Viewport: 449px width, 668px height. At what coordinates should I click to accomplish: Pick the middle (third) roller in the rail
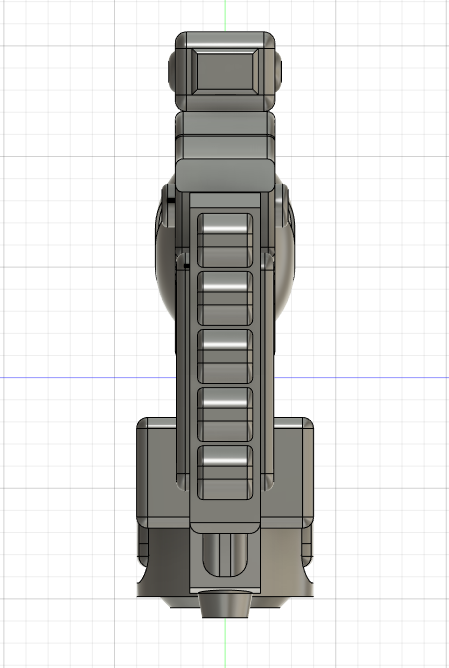[x=225, y=357]
